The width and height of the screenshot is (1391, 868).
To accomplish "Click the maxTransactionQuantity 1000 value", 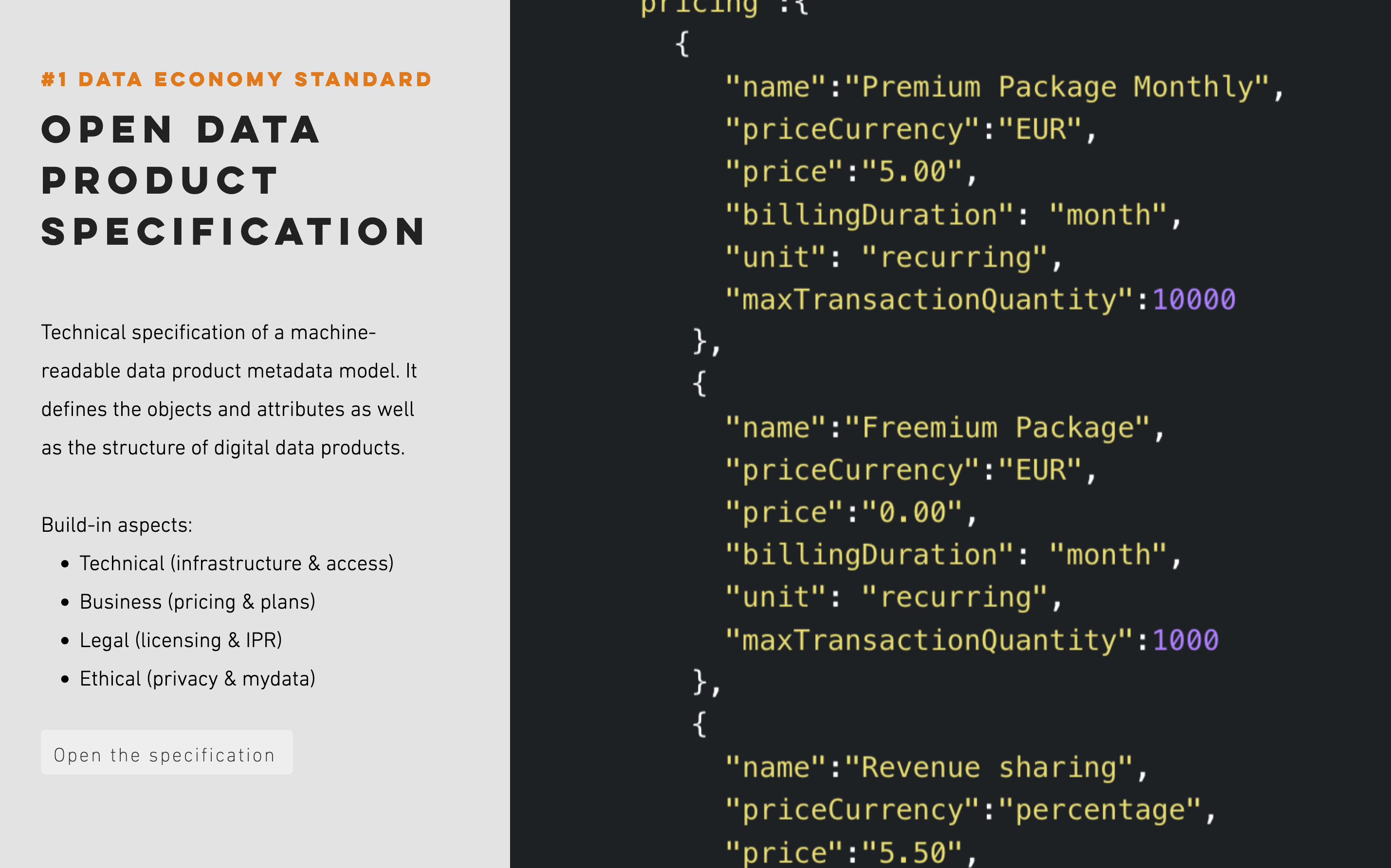I will pos(1186,640).
